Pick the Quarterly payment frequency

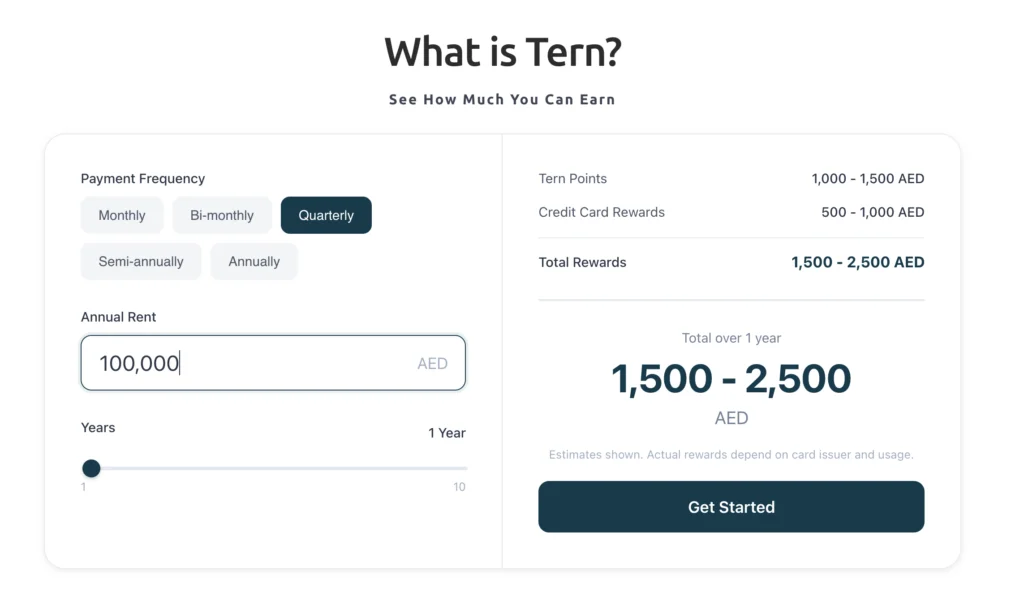(x=326, y=215)
